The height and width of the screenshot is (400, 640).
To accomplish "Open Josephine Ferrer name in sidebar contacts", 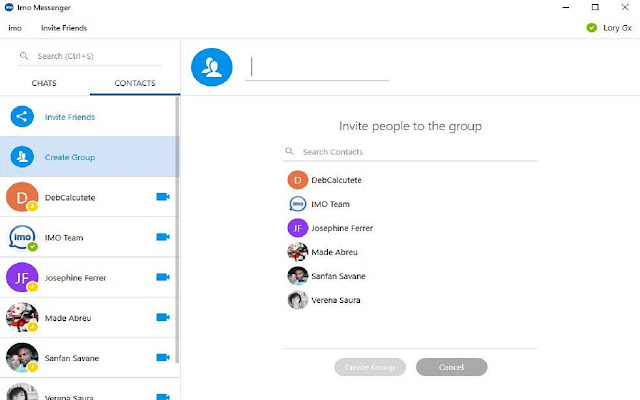I will [75, 278].
